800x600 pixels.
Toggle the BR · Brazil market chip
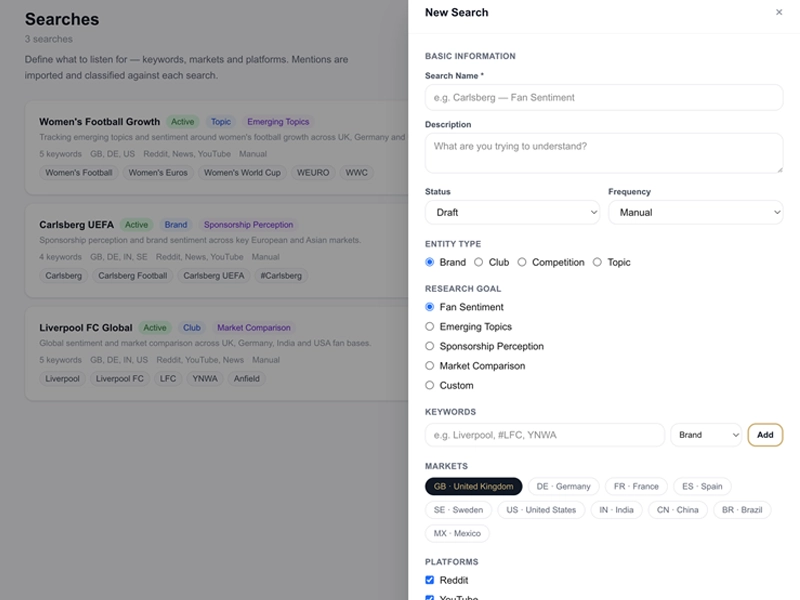(x=742, y=510)
